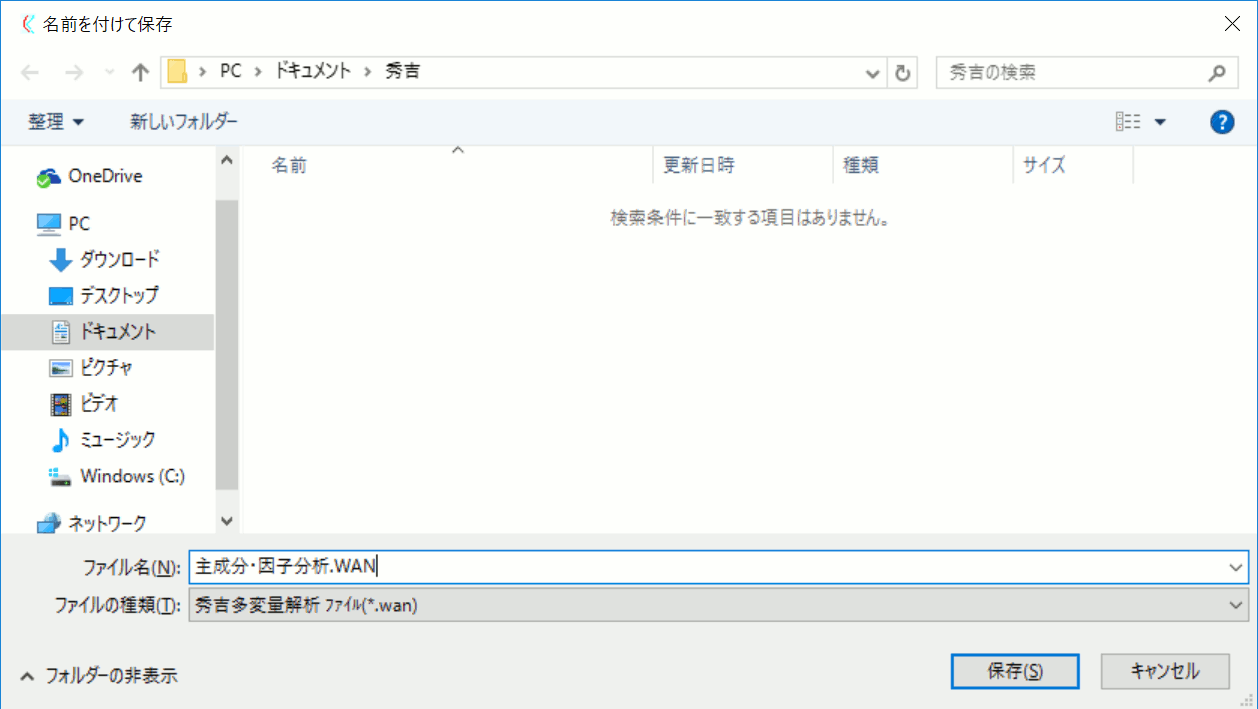Click the search magnifier icon
The width and height of the screenshot is (1258, 709).
1217,73
